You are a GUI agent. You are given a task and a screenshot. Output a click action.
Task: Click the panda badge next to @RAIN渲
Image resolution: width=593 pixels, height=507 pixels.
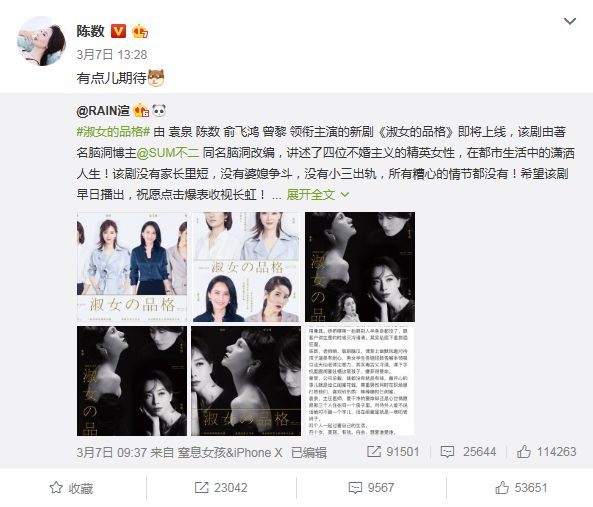tap(159, 111)
